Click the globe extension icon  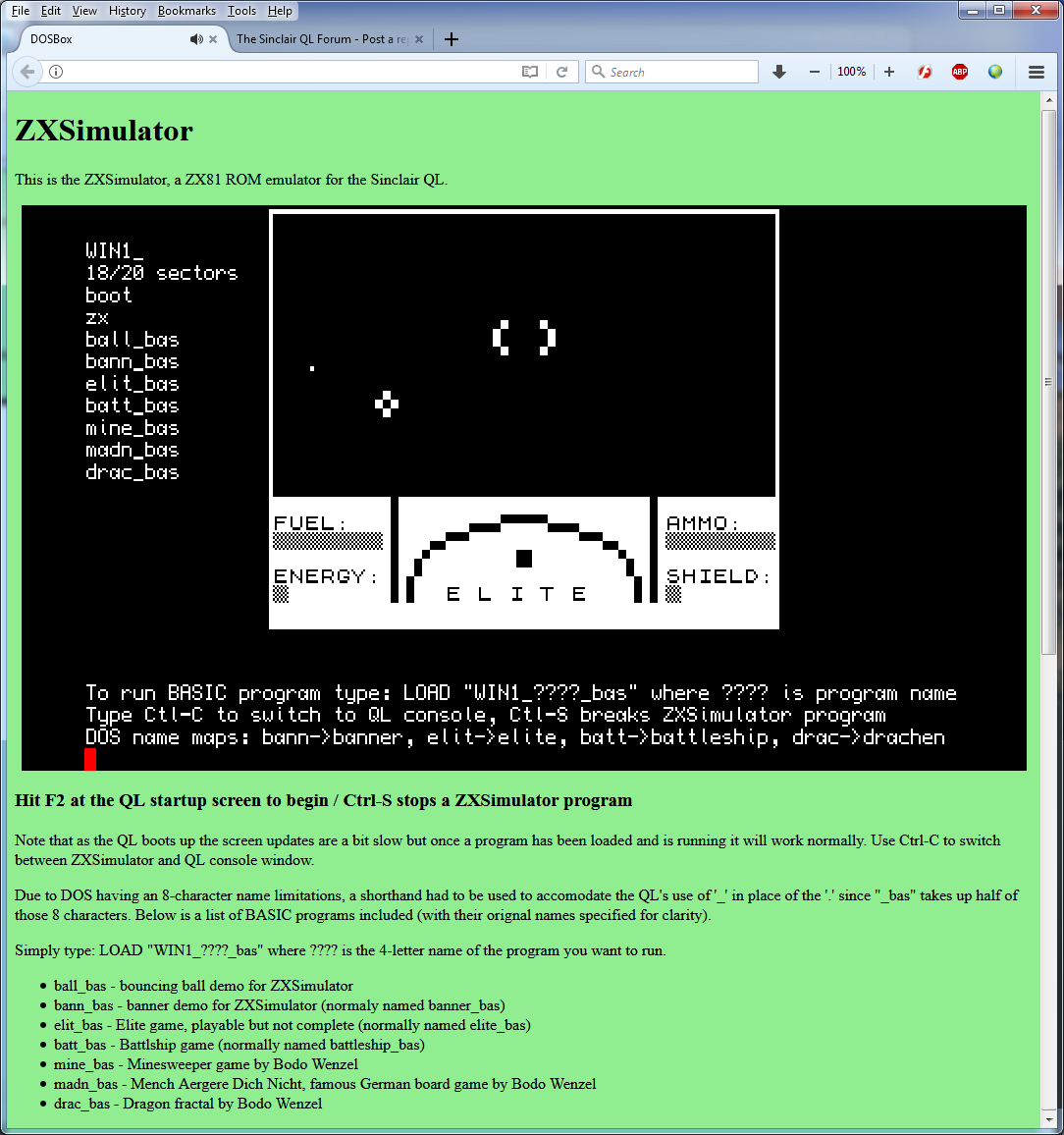tap(995, 72)
